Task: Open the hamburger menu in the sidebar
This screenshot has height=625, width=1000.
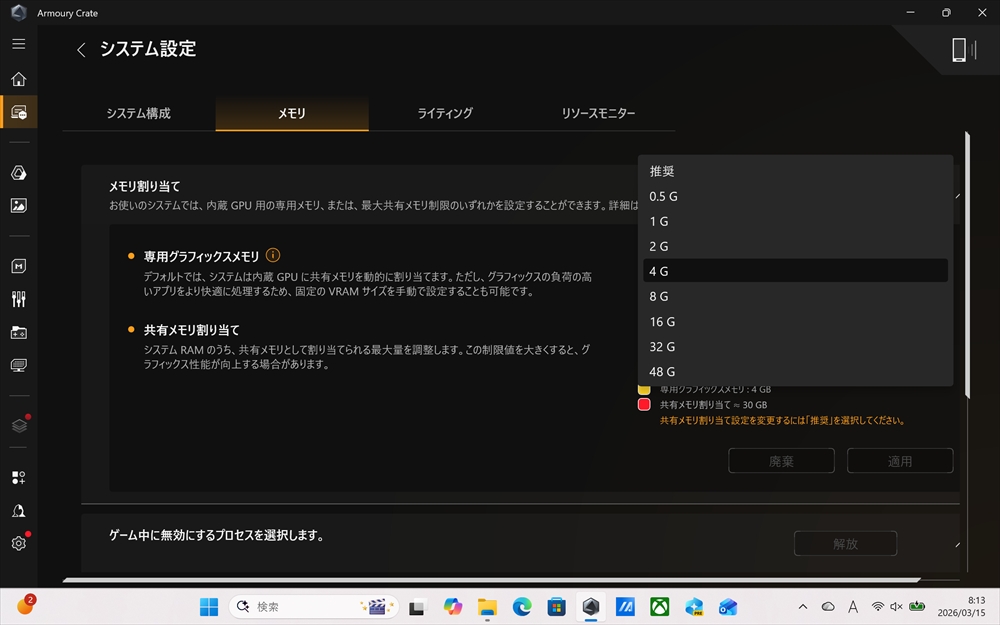Action: click(18, 43)
